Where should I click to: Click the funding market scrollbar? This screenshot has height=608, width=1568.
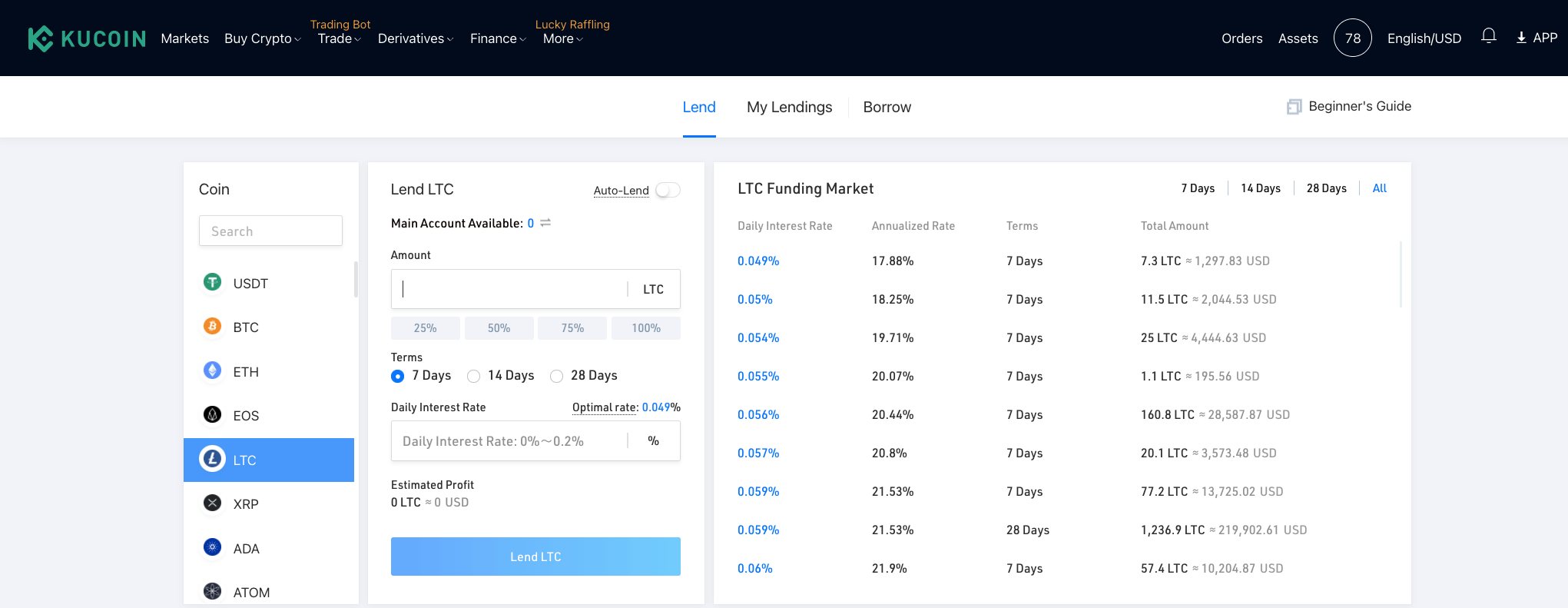point(1401,274)
